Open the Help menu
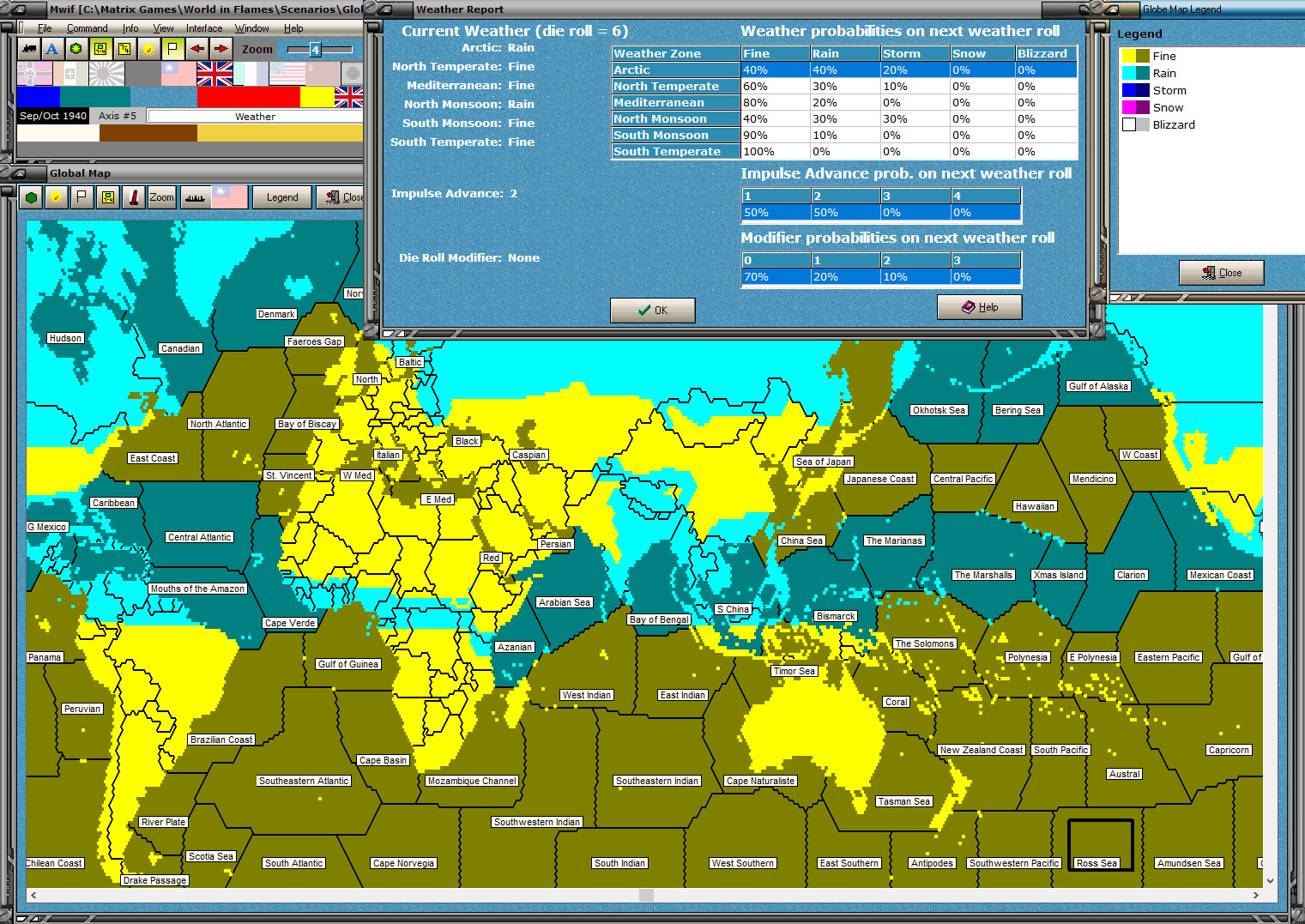 point(293,28)
